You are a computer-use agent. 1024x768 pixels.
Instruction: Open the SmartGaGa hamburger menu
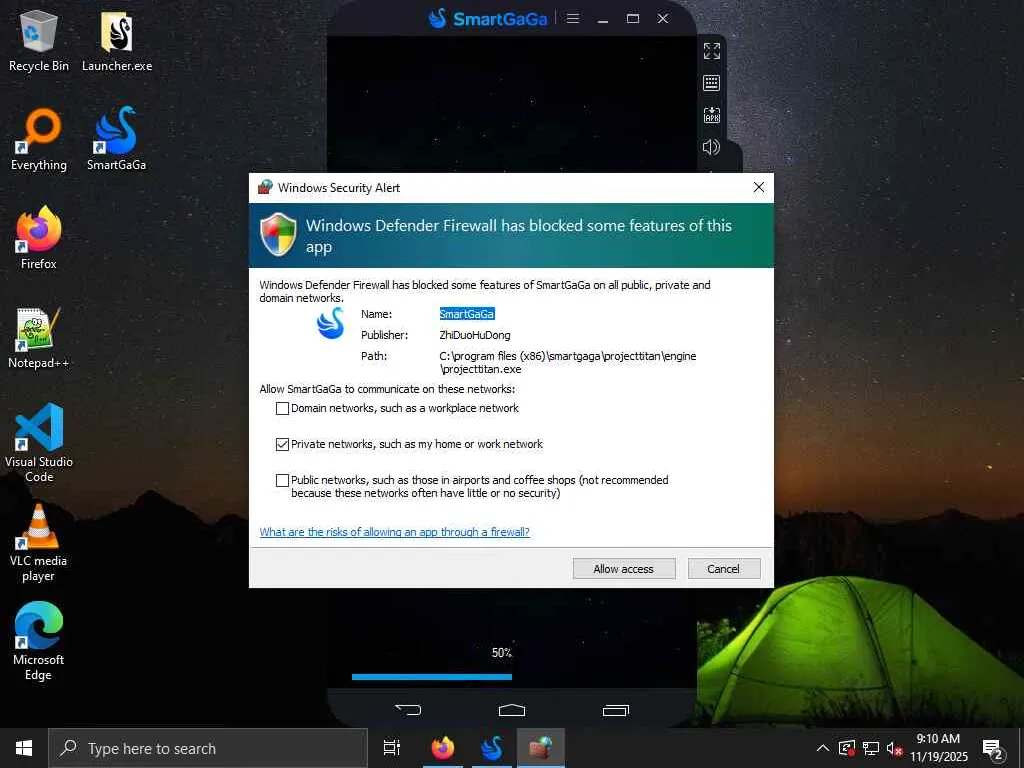(573, 18)
